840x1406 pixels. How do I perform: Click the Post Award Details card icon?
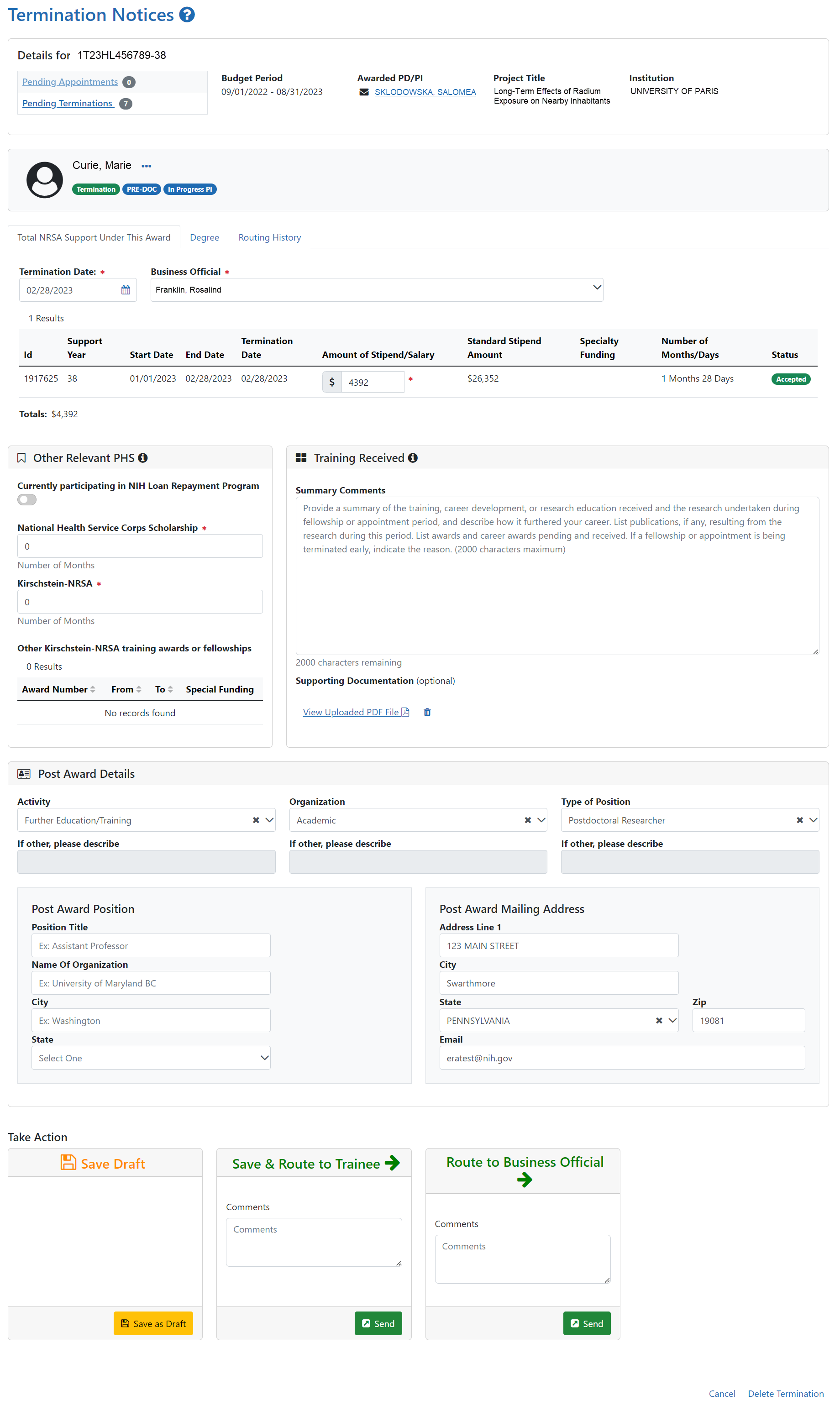(24, 774)
